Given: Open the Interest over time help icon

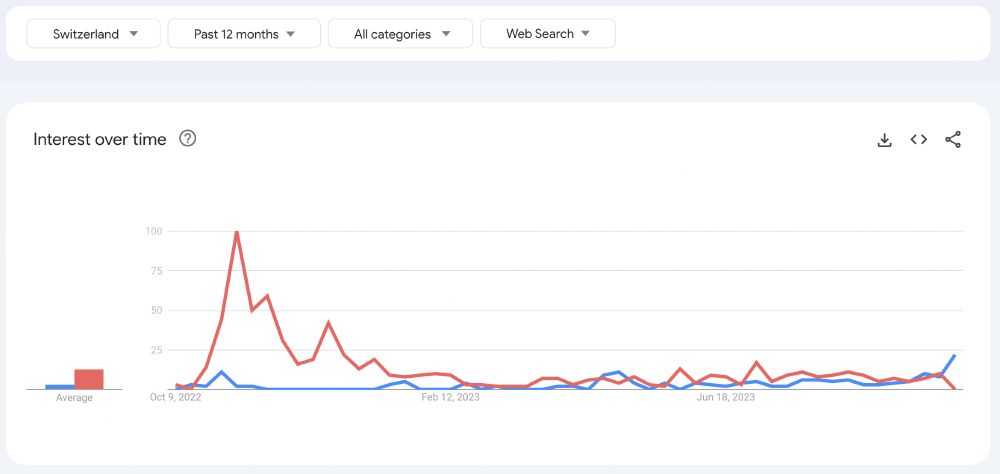Looking at the screenshot, I should tap(187, 139).
